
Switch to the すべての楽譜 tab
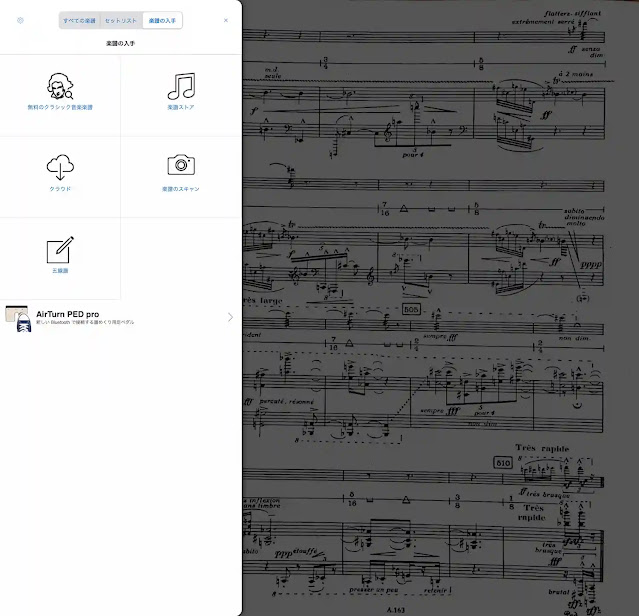pyautogui.click(x=79, y=20)
